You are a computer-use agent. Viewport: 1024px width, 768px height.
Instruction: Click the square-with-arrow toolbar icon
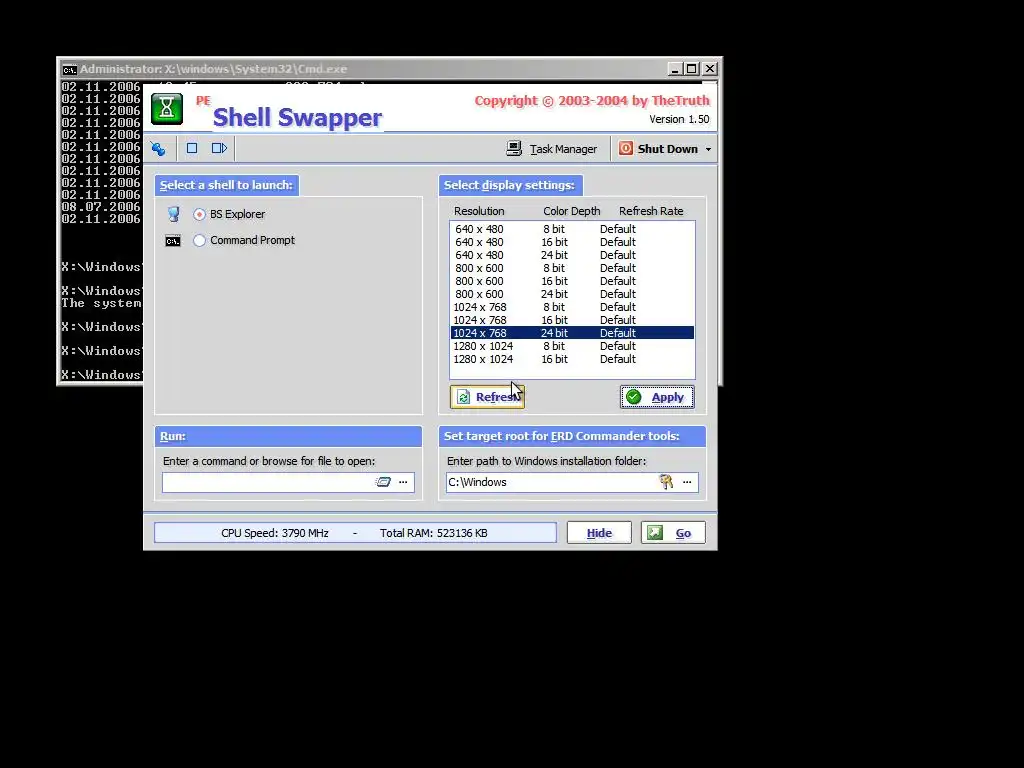pos(219,148)
